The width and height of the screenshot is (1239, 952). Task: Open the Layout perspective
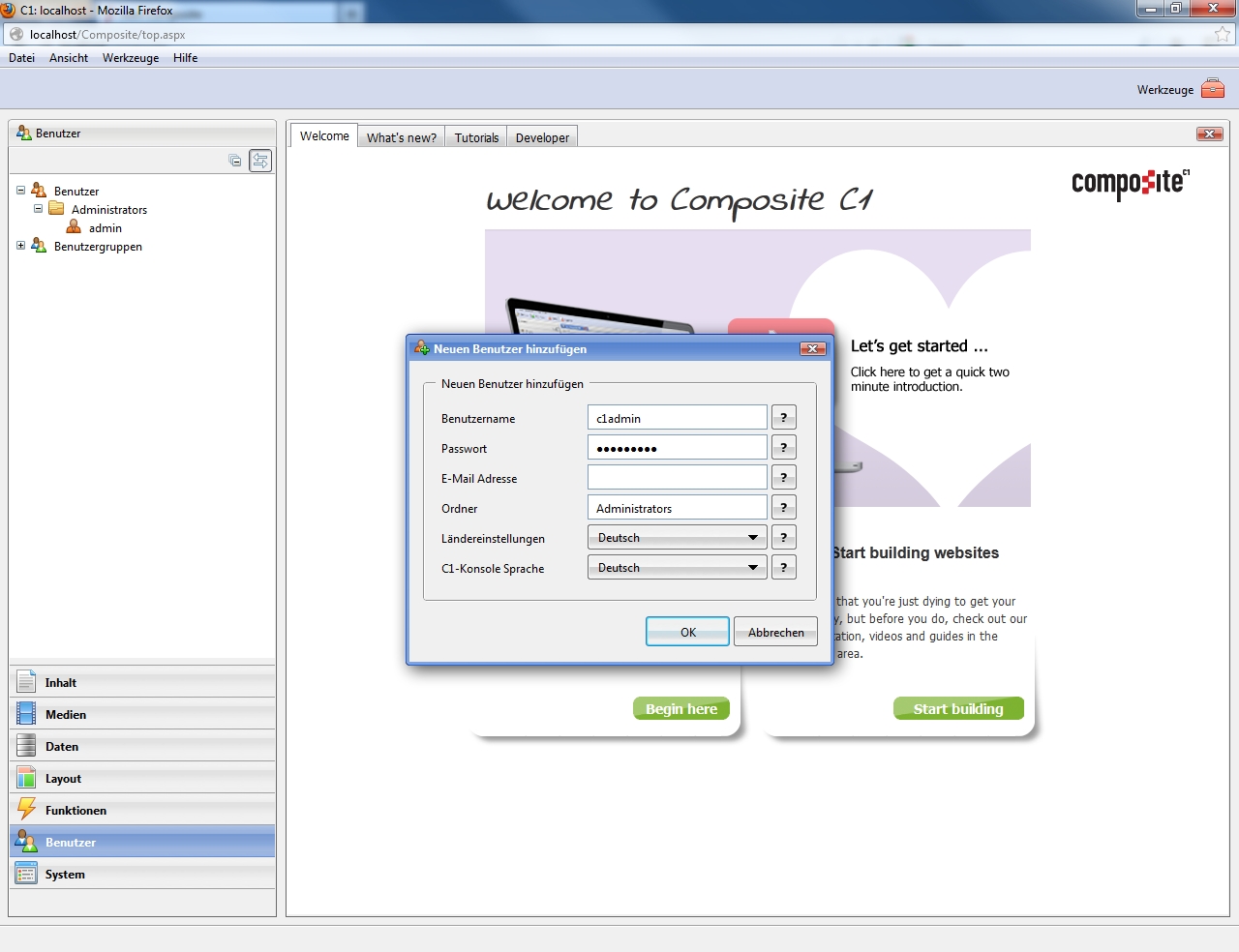pos(63,779)
